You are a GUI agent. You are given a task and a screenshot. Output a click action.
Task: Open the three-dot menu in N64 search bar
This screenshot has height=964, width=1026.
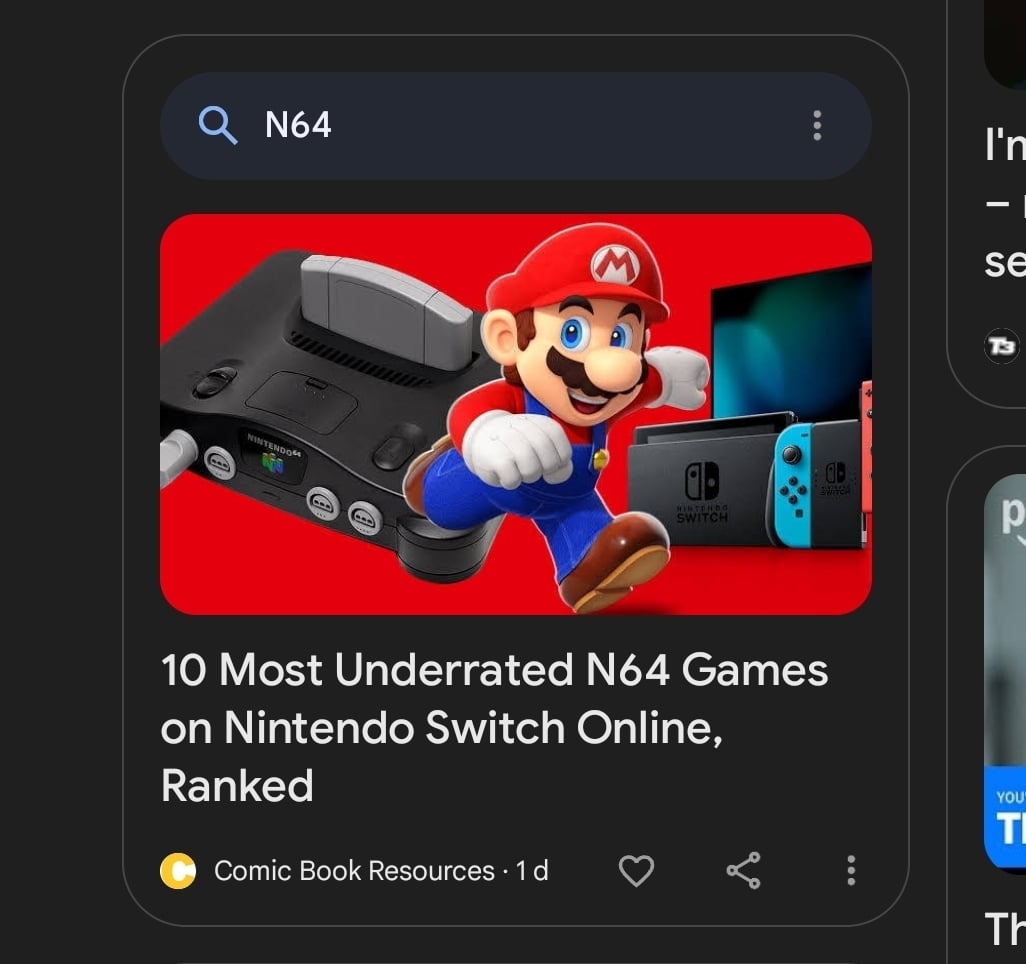817,125
